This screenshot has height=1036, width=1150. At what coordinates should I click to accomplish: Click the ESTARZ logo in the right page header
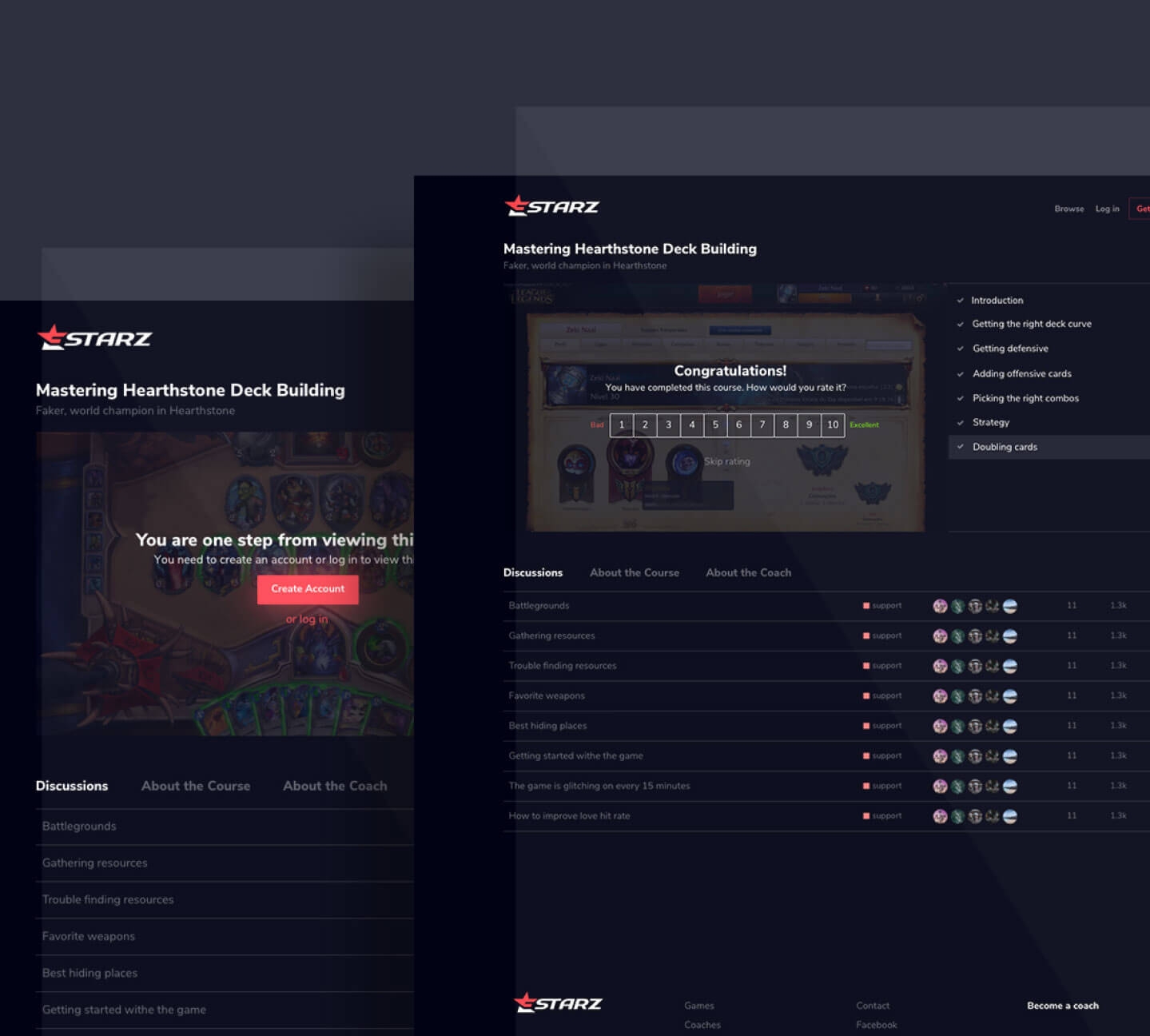pyautogui.click(x=551, y=206)
